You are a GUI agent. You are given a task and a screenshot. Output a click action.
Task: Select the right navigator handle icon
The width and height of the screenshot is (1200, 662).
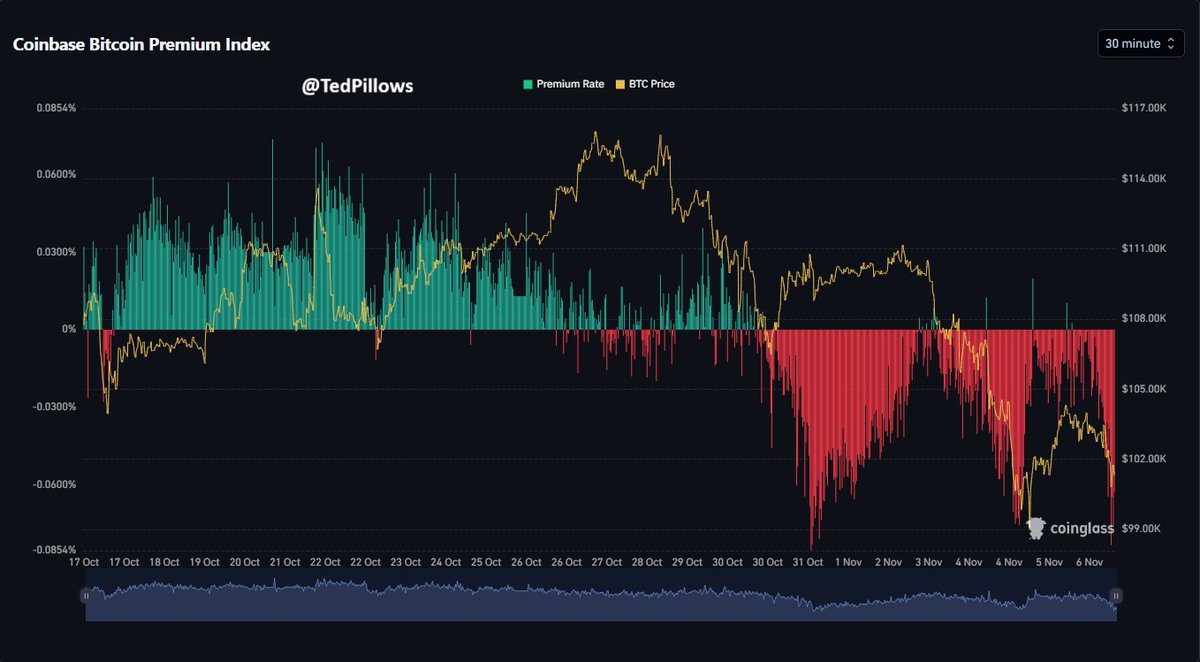pos(1116,597)
